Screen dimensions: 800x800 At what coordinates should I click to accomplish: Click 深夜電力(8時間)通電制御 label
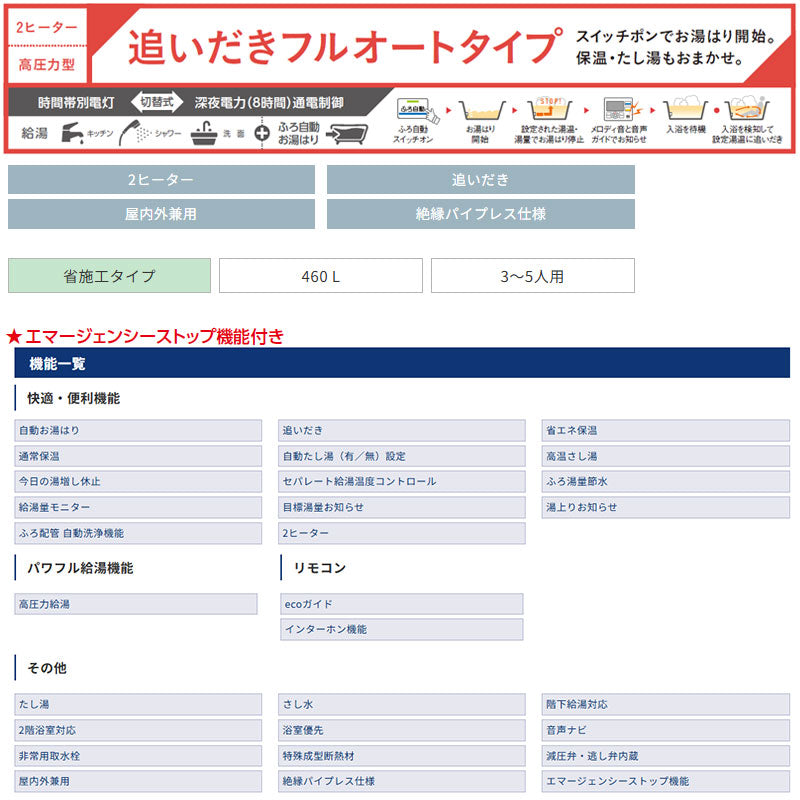(x=269, y=103)
